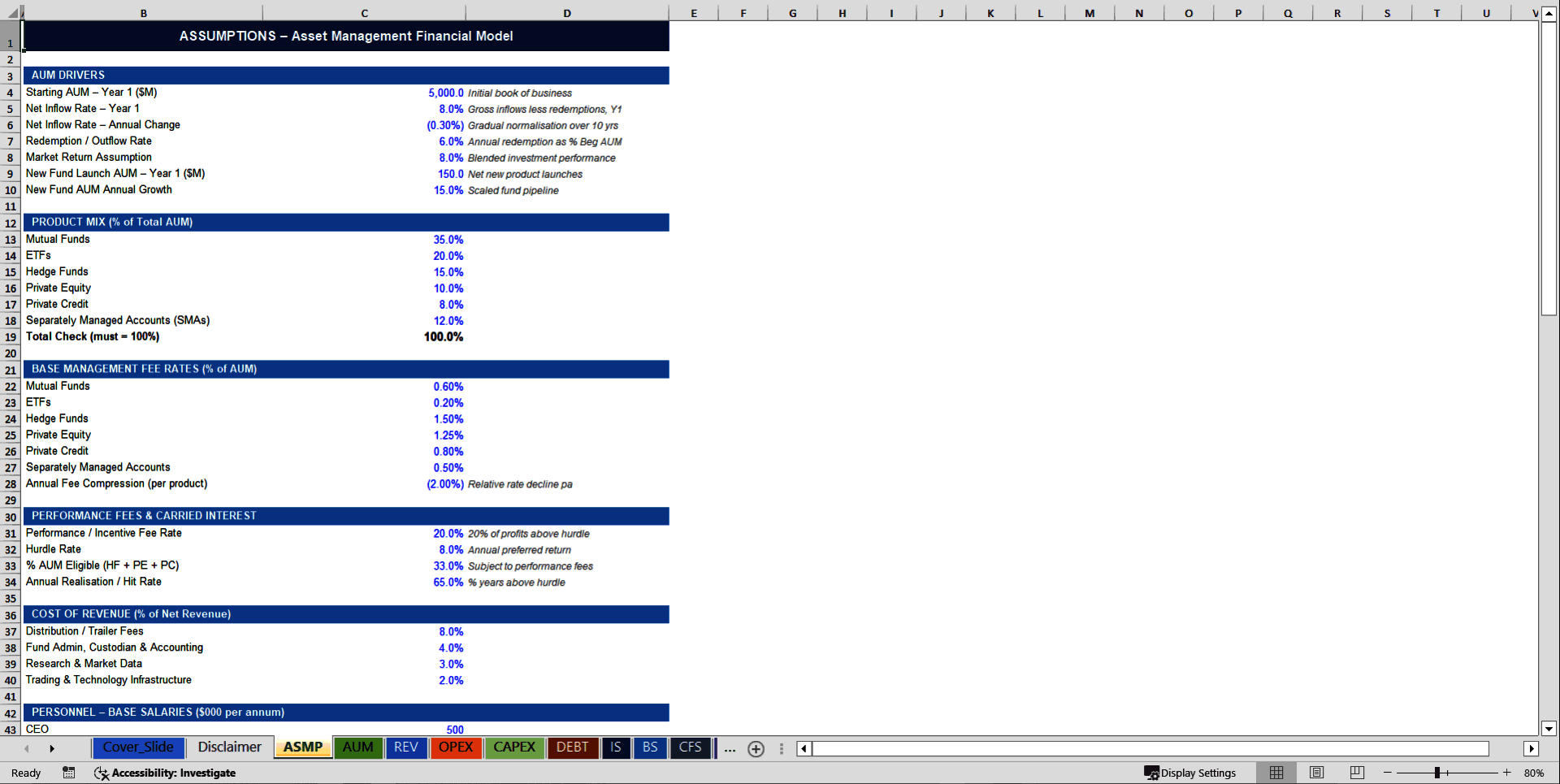This screenshot has height=784, width=1560.
Task: Click the 80% zoom level button
Action: click(1535, 773)
